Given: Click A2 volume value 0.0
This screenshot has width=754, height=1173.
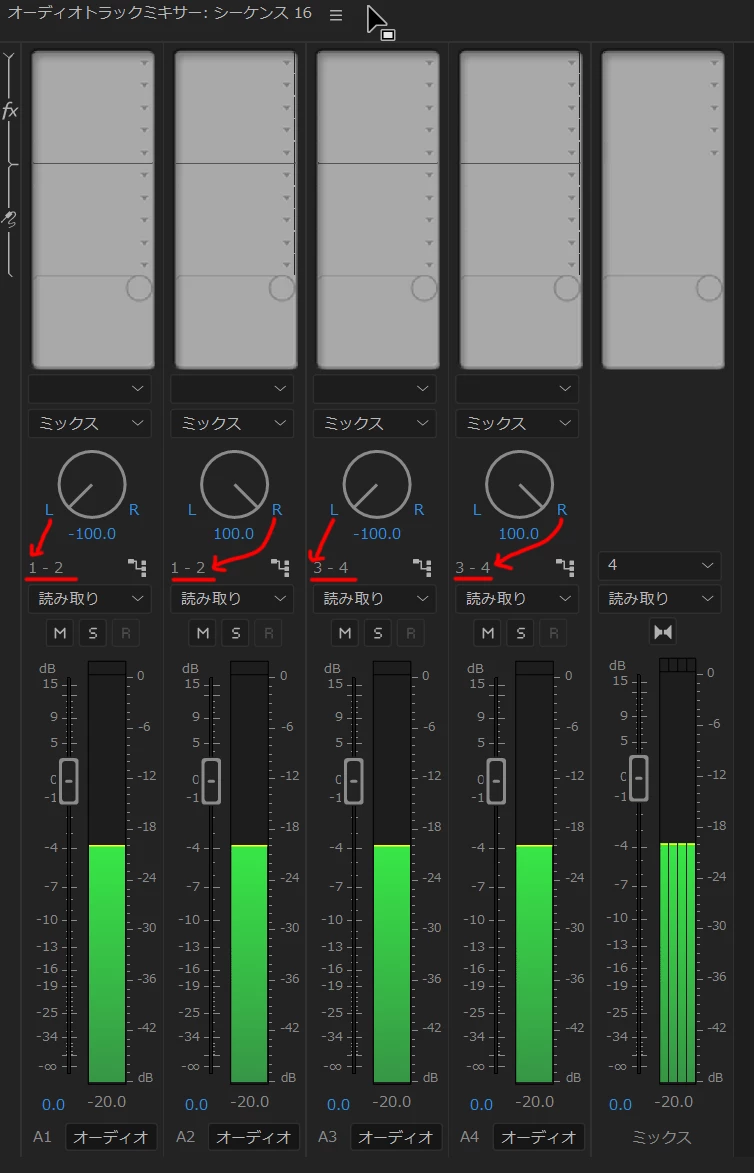Looking at the screenshot, I should (197, 1104).
